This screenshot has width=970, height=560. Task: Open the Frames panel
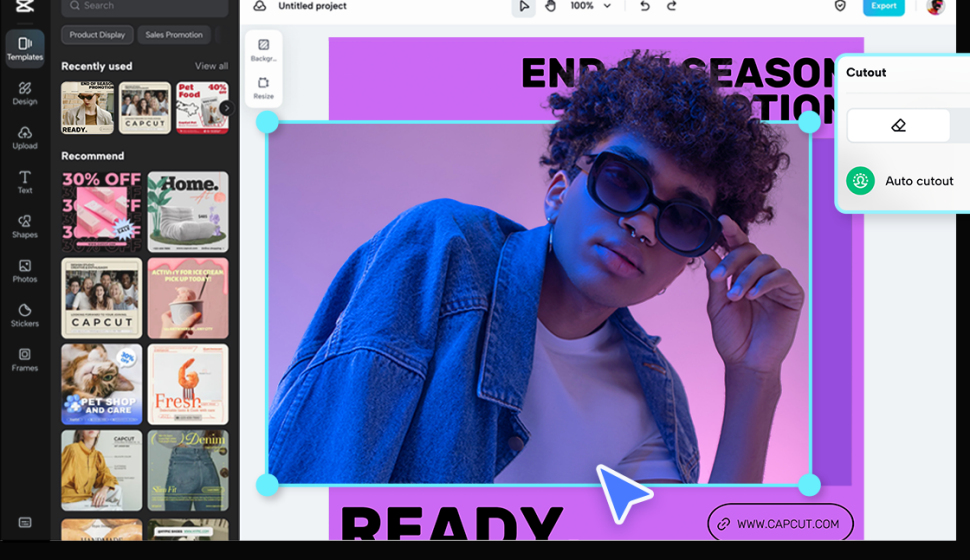pyautogui.click(x=25, y=359)
